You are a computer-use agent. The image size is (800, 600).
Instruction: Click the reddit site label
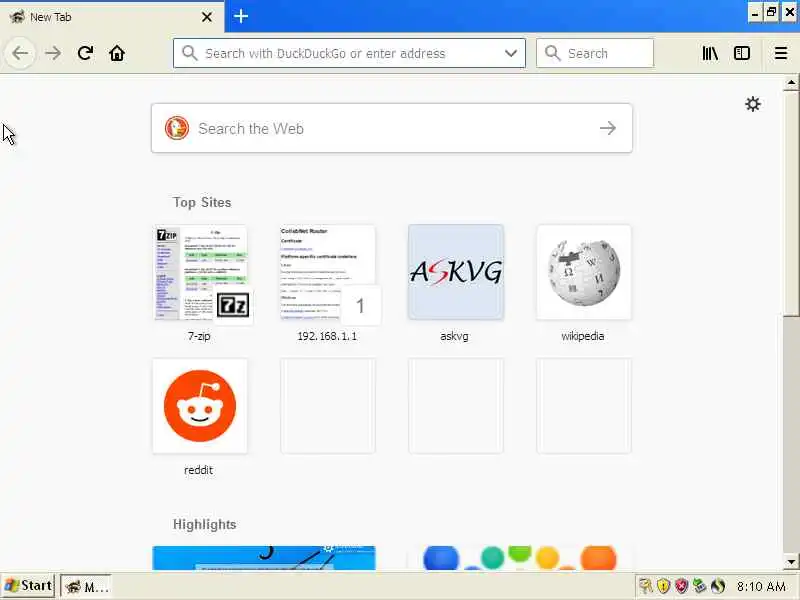pos(198,470)
